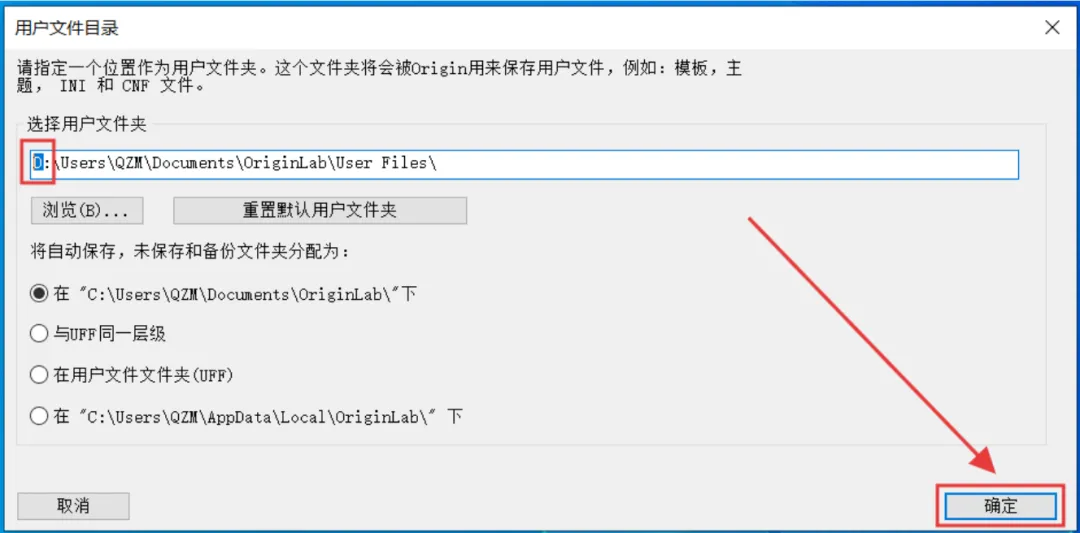Open folder browser via 浏览(B)...

click(x=87, y=211)
